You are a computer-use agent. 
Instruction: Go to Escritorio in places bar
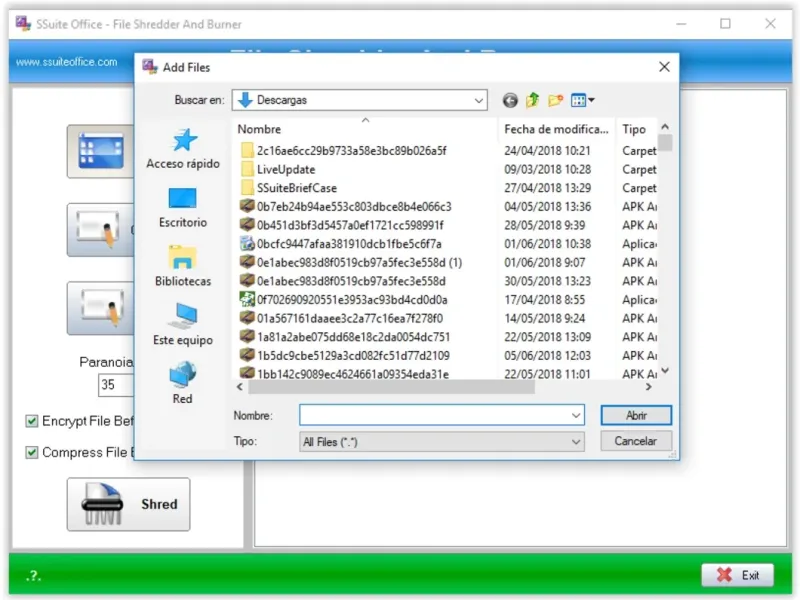[183, 208]
